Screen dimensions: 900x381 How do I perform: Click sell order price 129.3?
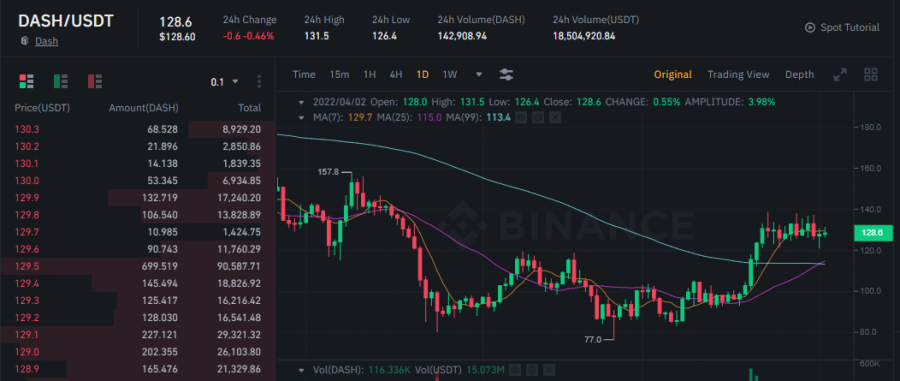pos(27,301)
